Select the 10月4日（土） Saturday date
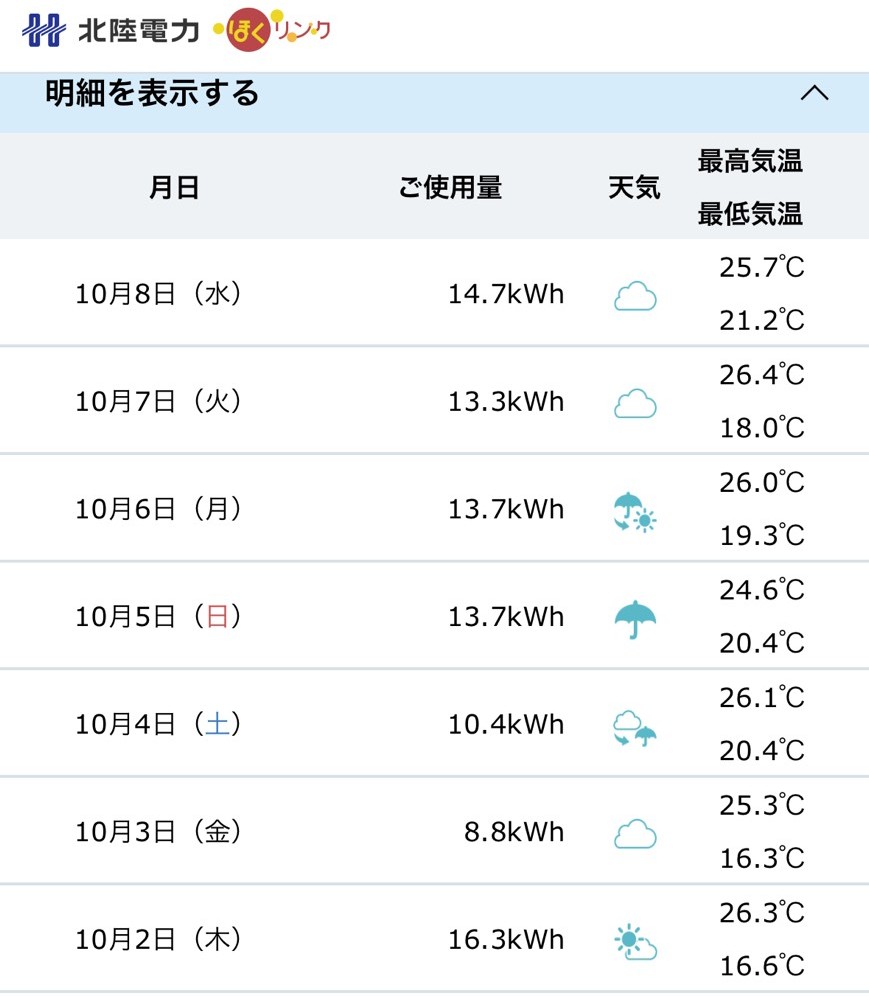Screen dimensions: 869x997 pyautogui.click(x=159, y=726)
